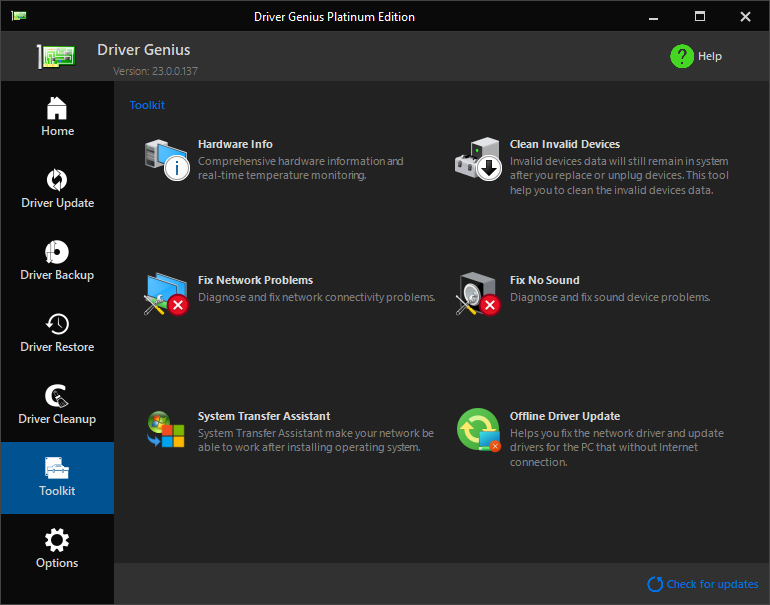
Task: Launch Fix Network Problems title
Action: pos(255,280)
